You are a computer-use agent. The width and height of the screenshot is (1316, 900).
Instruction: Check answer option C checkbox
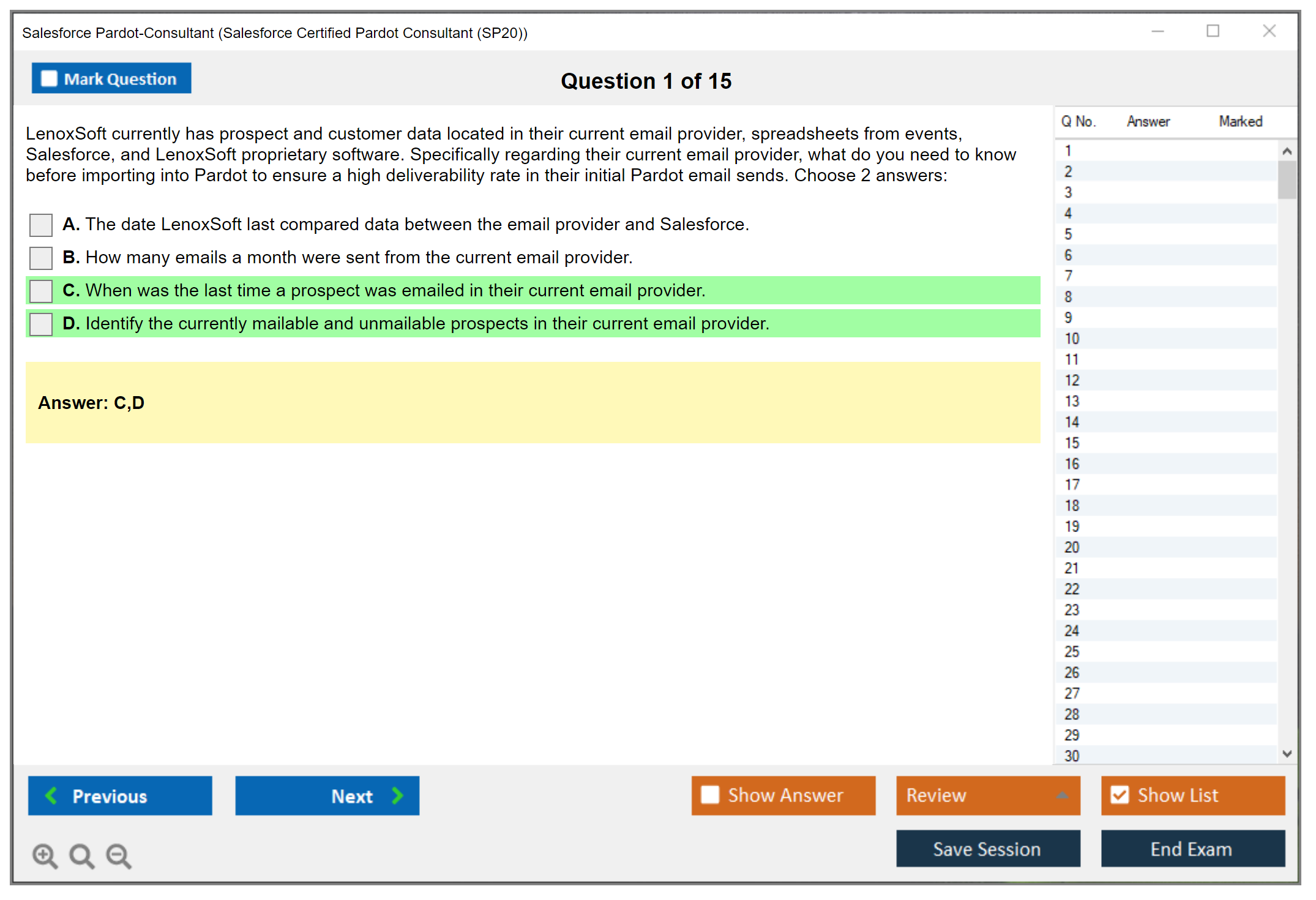point(41,291)
